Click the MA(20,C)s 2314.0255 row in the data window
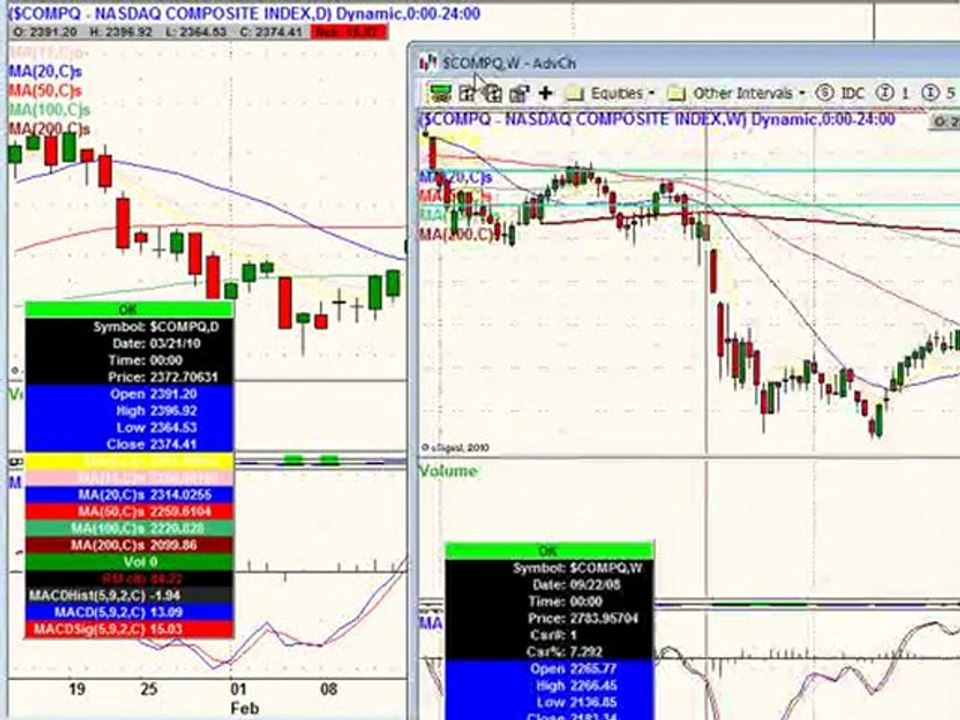This screenshot has height=720, width=960. click(x=129, y=494)
